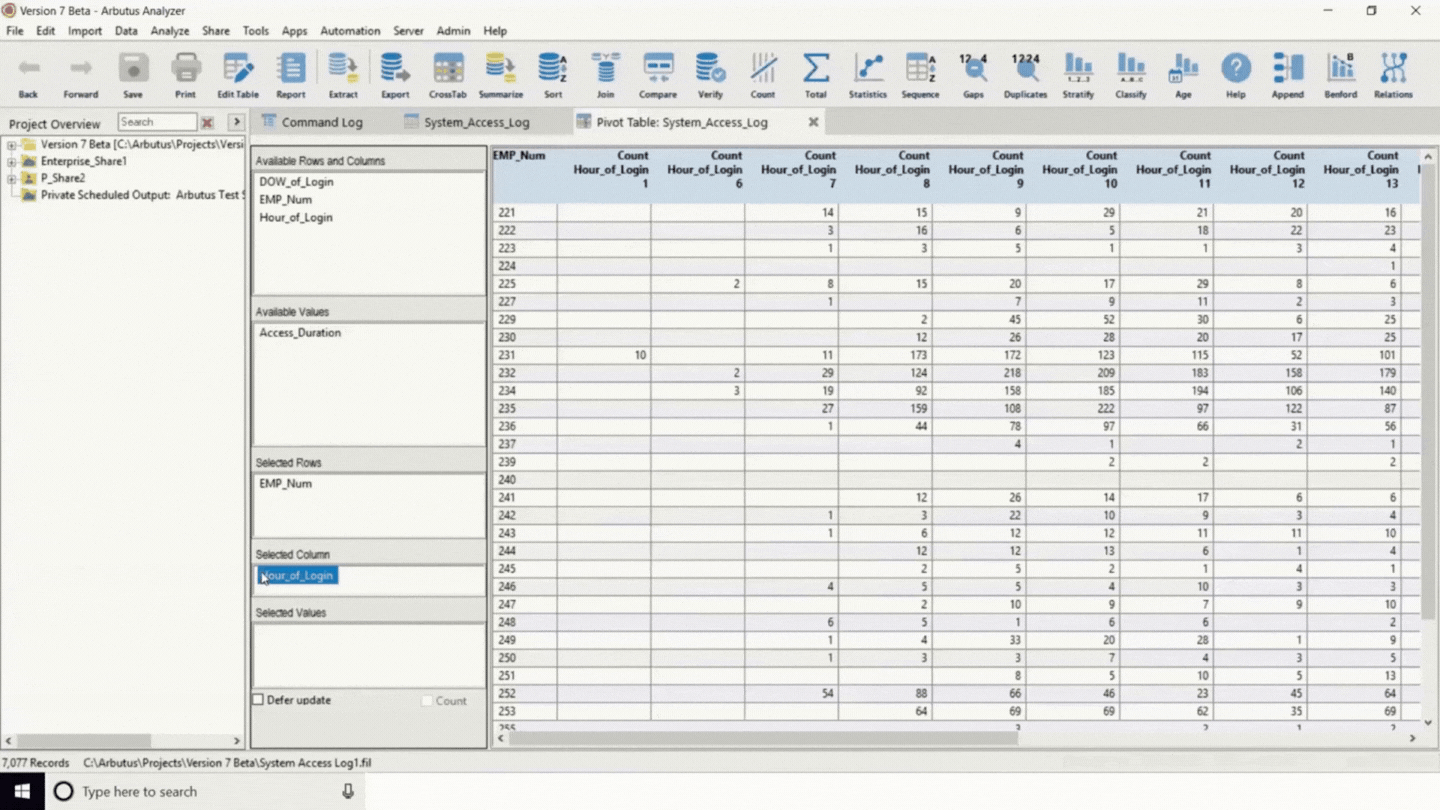
Task: Open the Summarize tool
Action: tap(500, 72)
